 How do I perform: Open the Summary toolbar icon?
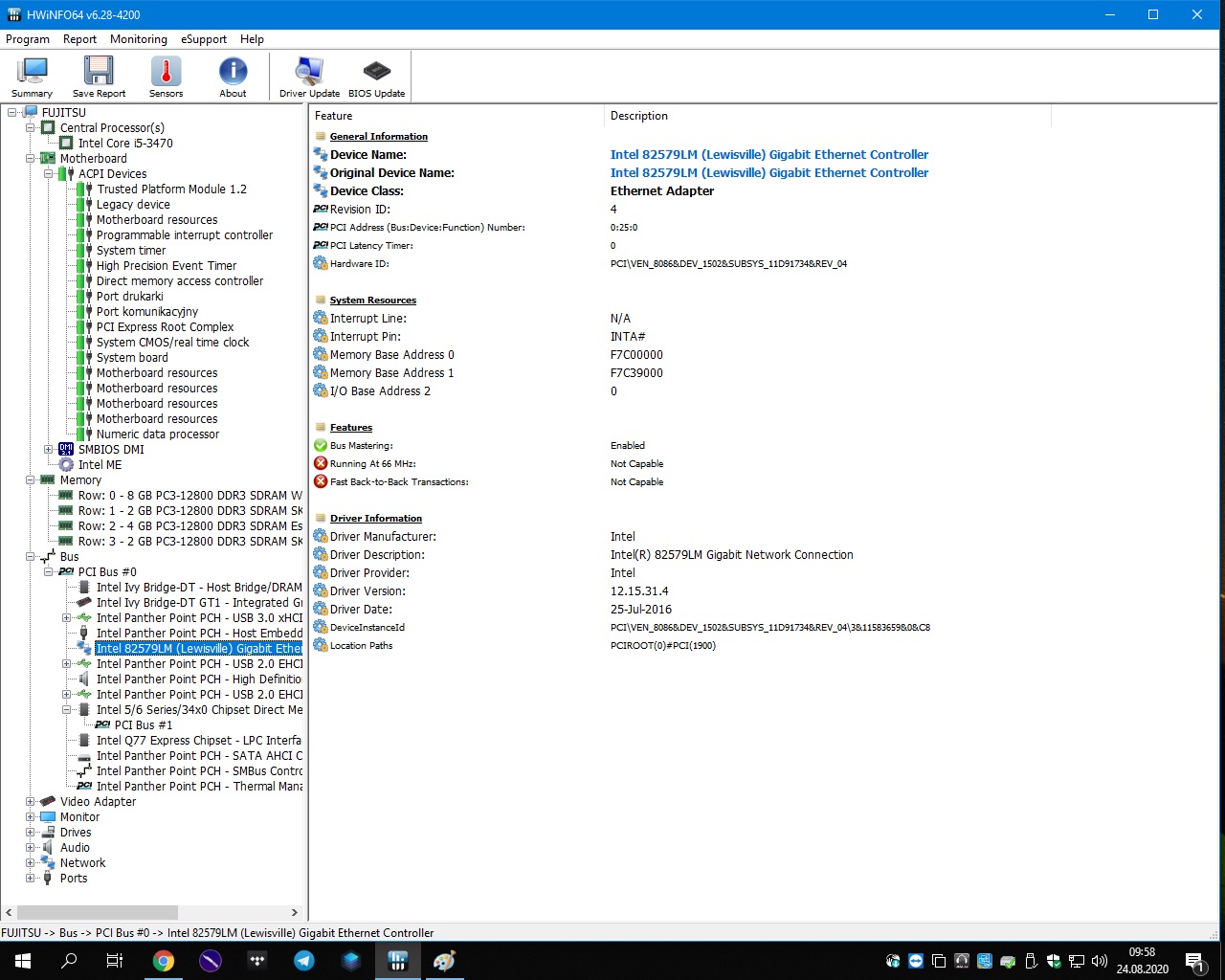pos(33,77)
